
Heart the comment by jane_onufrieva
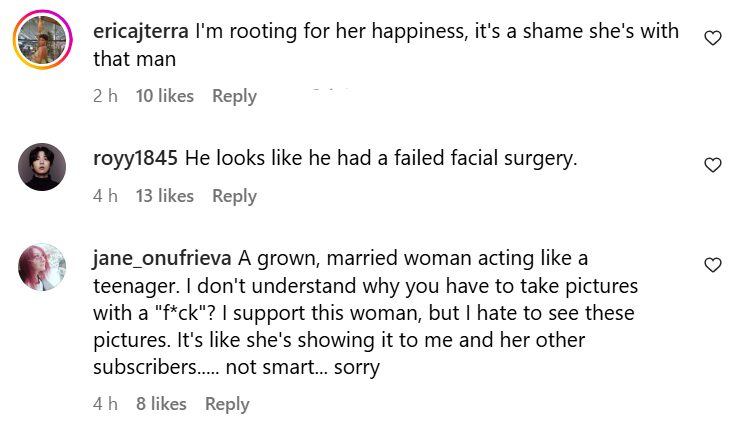tap(712, 265)
